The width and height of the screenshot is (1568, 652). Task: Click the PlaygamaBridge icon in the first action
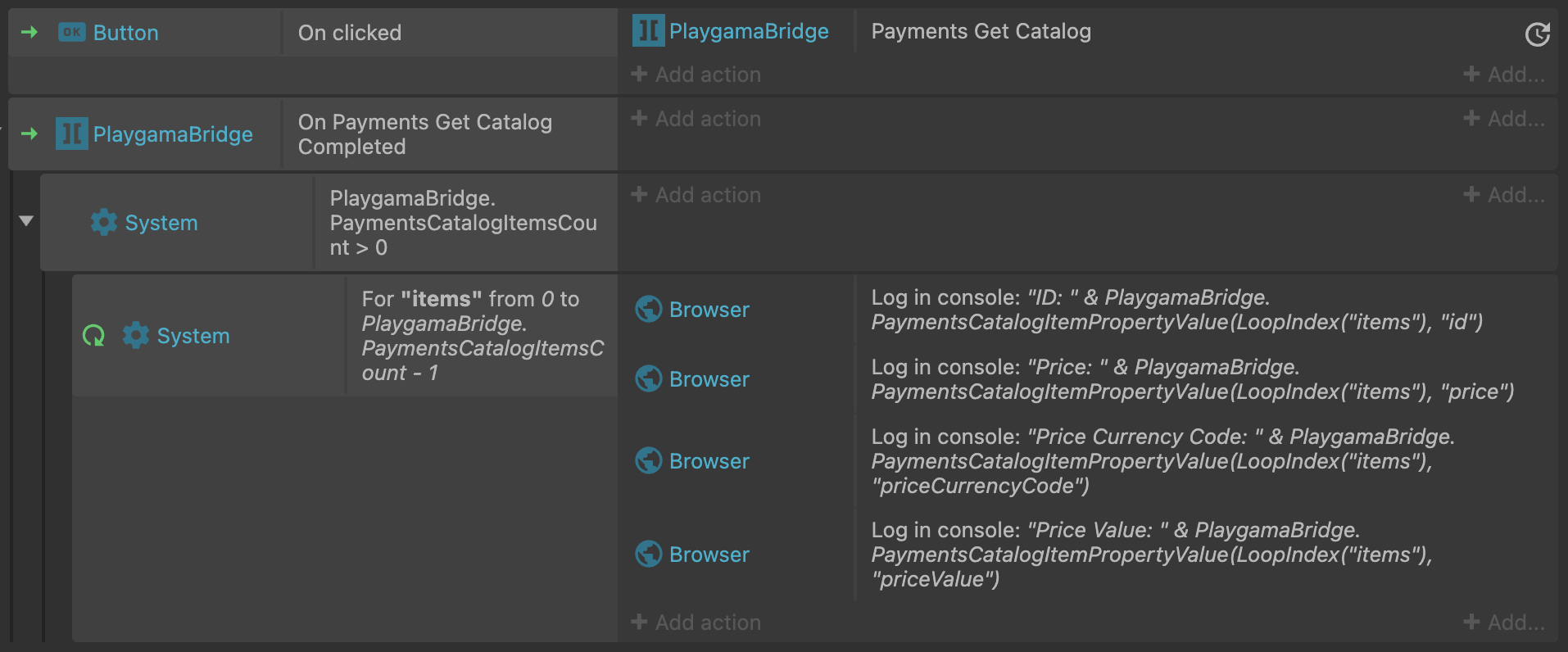648,31
